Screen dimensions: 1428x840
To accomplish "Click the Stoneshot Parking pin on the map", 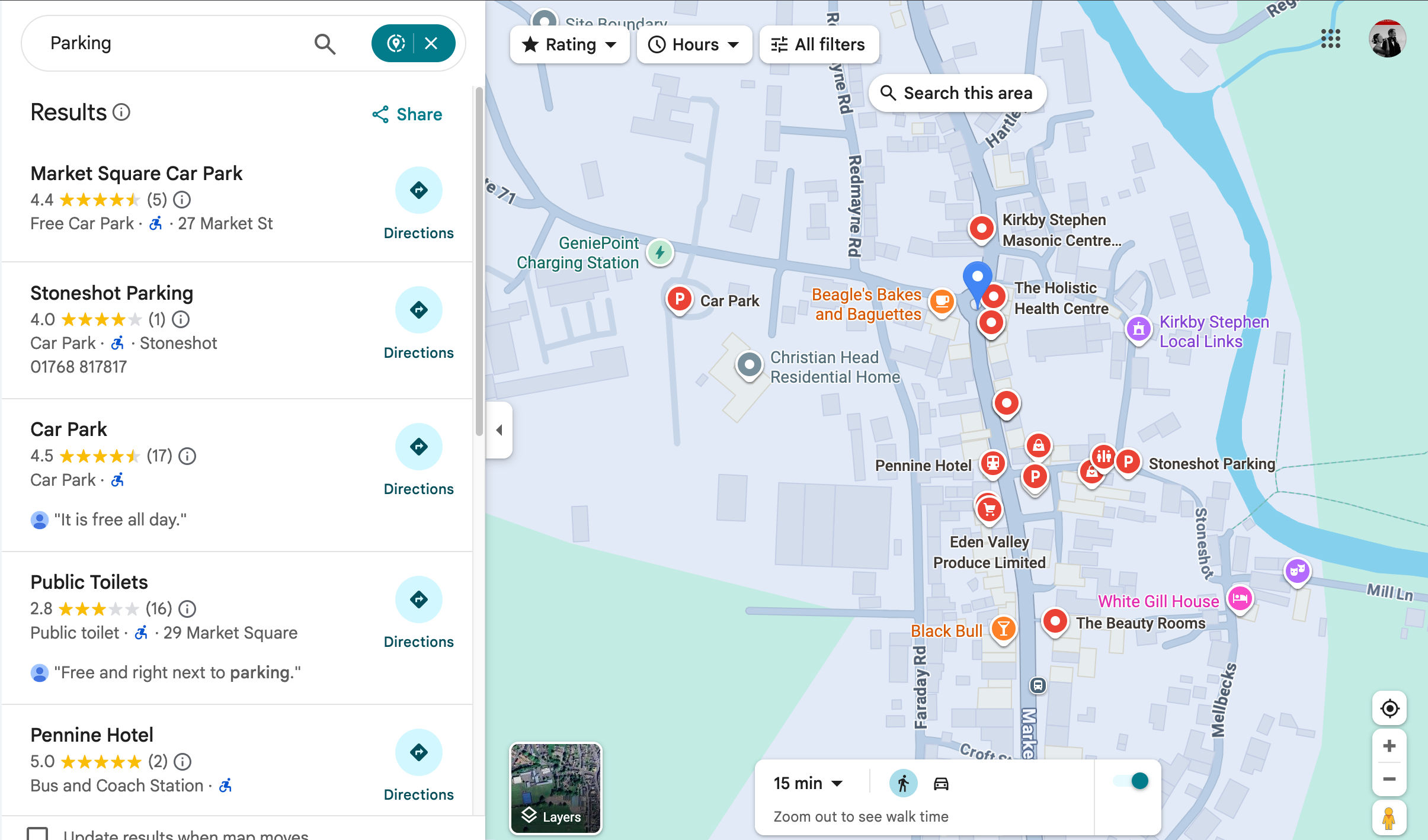I will (1128, 463).
